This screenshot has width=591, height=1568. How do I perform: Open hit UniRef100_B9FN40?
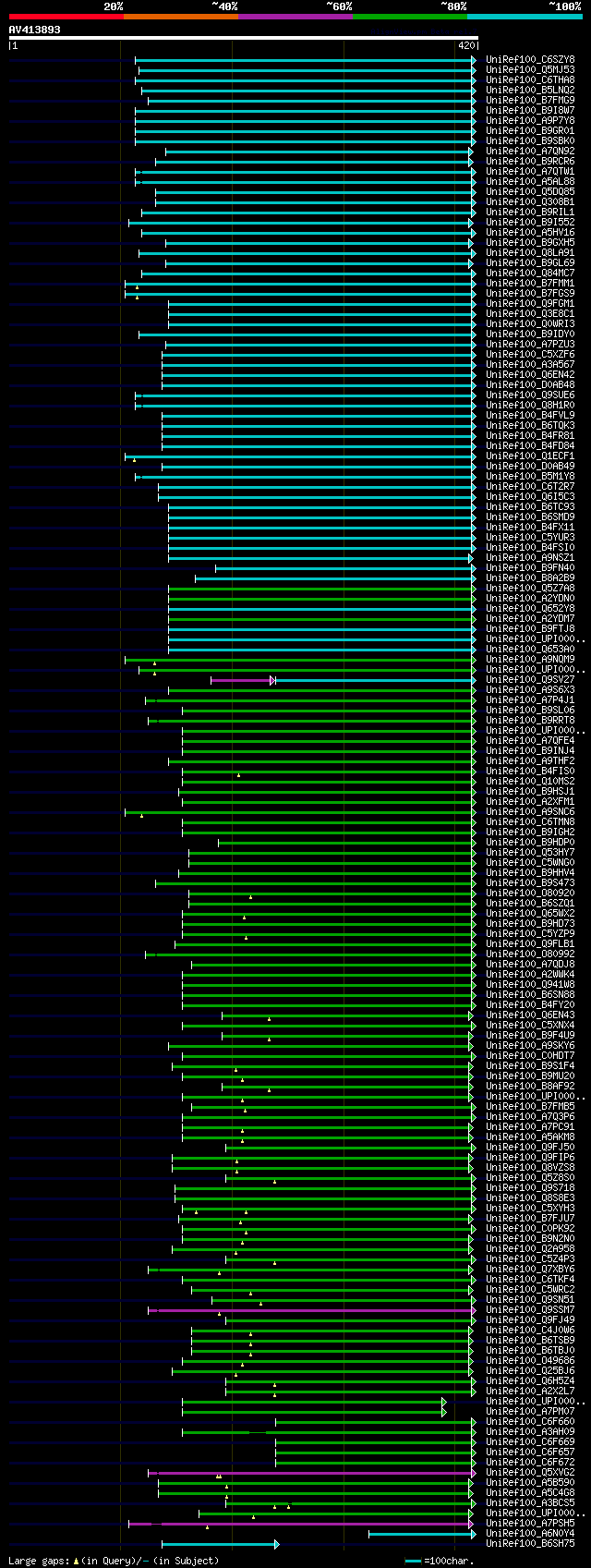click(530, 568)
